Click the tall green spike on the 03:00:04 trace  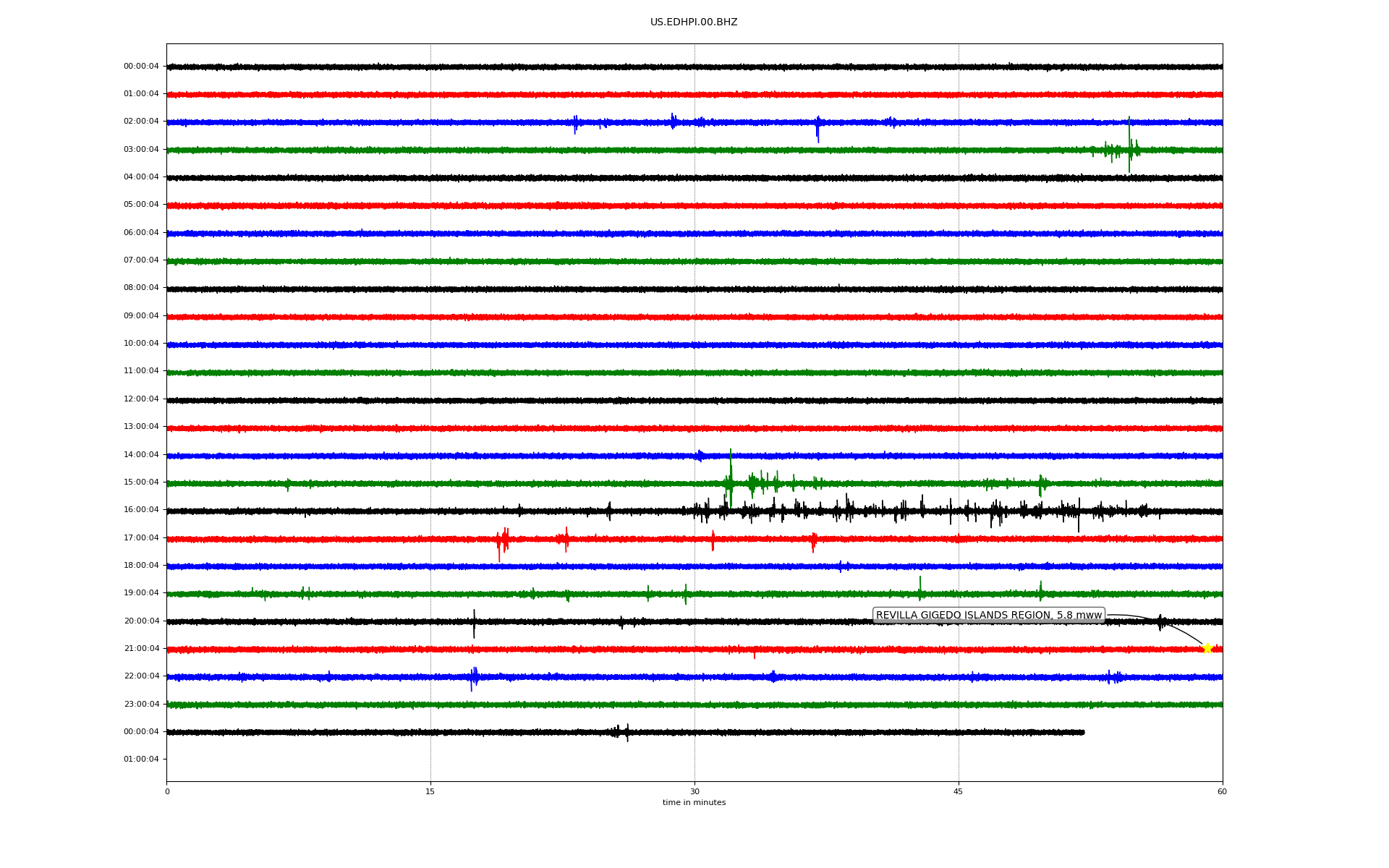1129,145
